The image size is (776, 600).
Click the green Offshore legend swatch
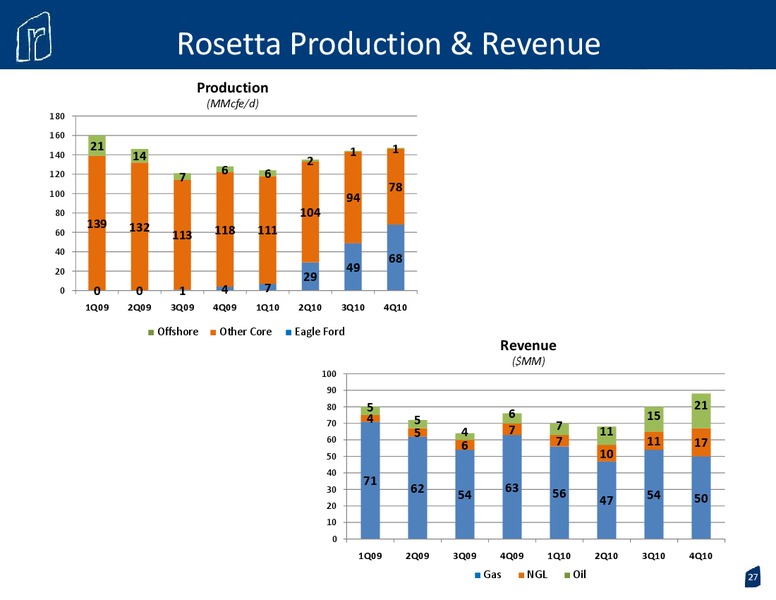[x=151, y=332]
